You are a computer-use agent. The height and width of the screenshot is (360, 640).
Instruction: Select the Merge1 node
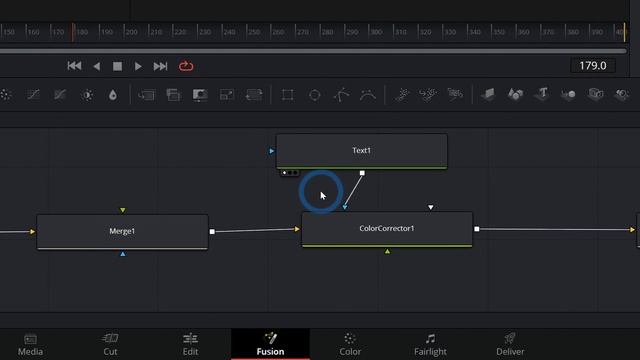122,231
